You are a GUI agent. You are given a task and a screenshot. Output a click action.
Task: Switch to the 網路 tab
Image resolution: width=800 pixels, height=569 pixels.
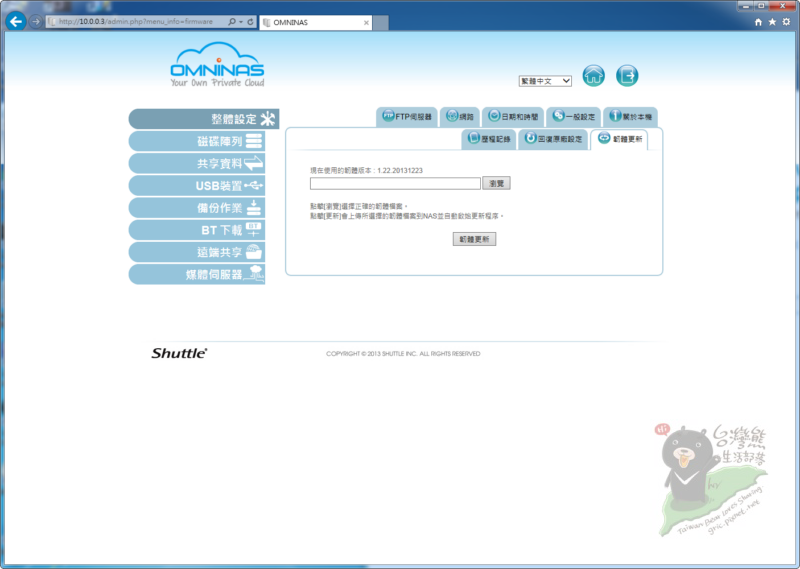[x=460, y=117]
